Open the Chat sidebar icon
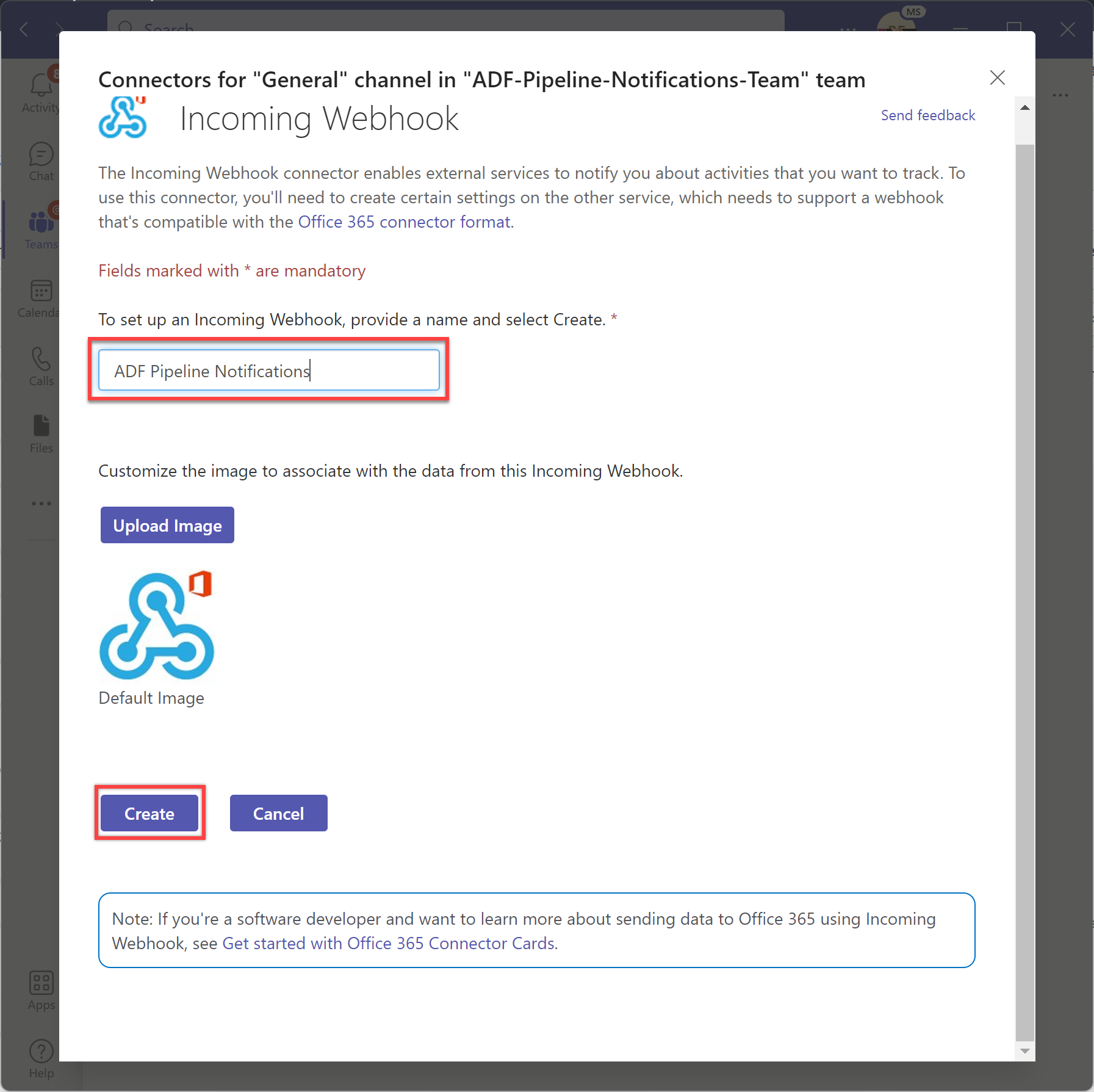The width and height of the screenshot is (1094, 1092). [x=41, y=154]
